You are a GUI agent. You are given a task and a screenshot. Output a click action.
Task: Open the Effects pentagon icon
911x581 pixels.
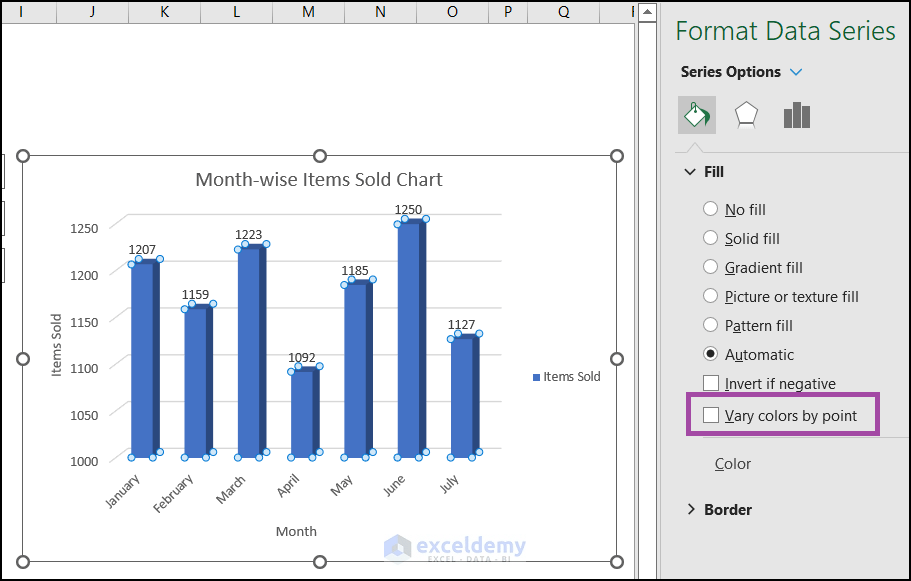pyautogui.click(x=746, y=115)
